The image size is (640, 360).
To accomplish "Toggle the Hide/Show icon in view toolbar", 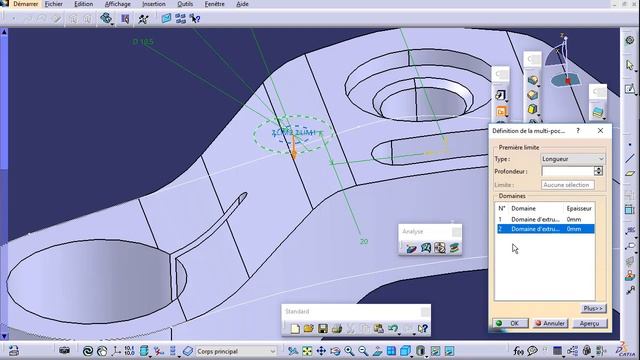I will (436, 351).
